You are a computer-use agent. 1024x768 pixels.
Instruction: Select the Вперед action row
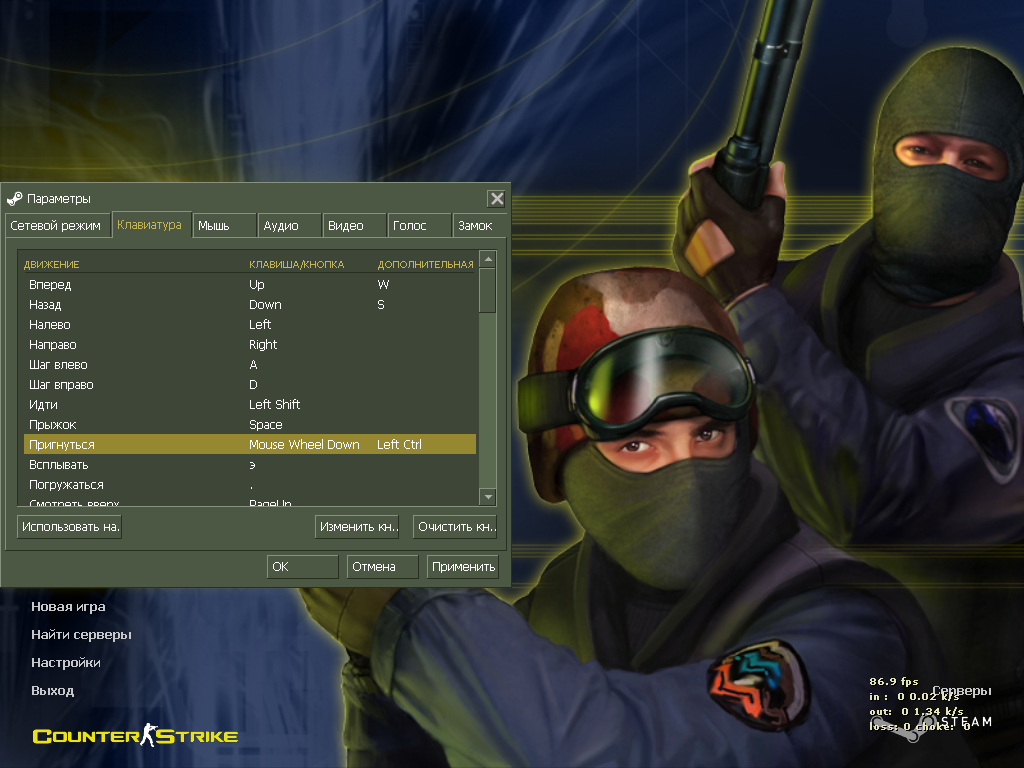[x=249, y=285]
